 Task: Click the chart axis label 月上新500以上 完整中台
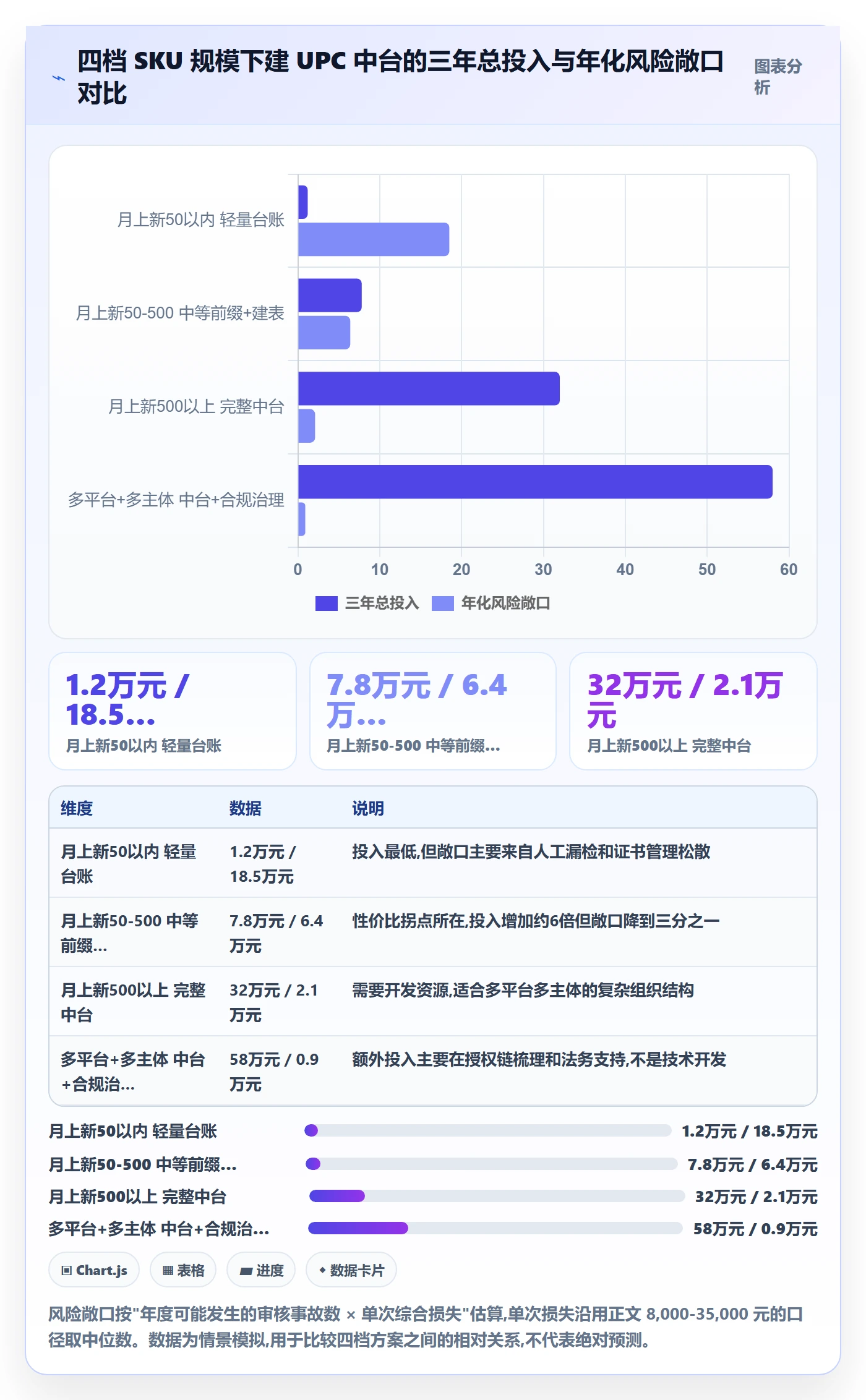196,407
